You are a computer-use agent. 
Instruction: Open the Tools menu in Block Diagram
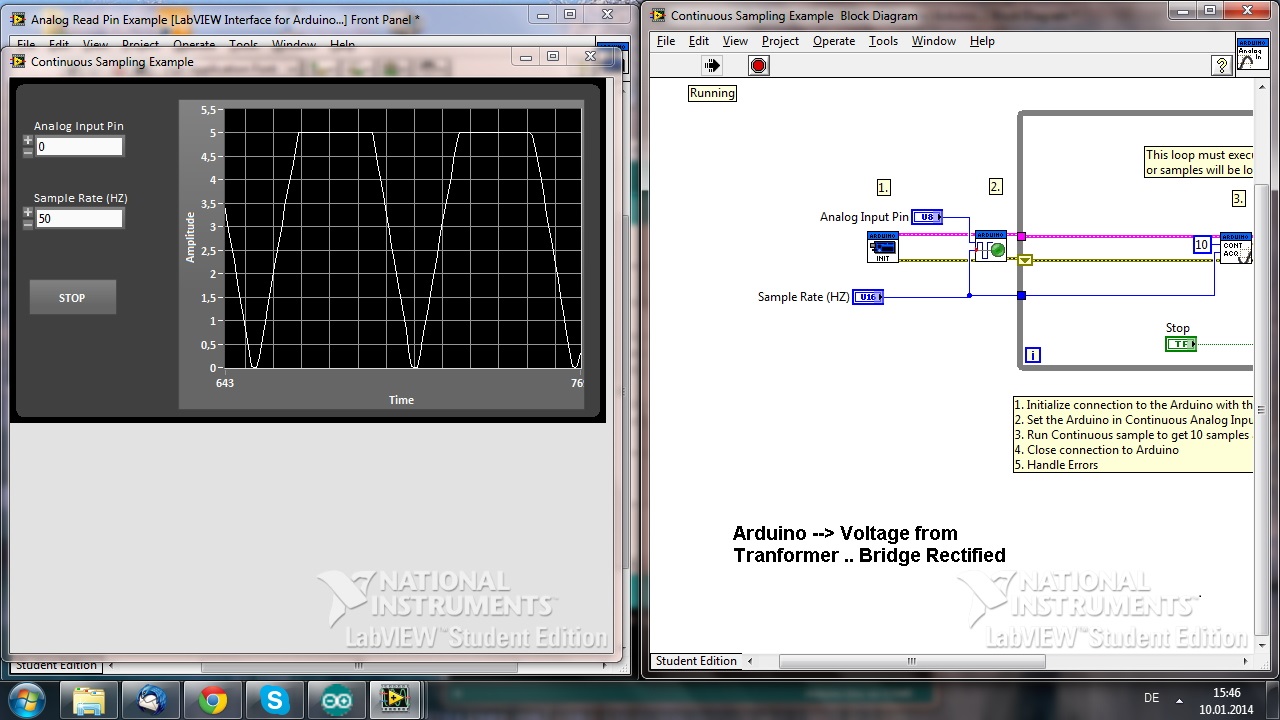tap(883, 41)
